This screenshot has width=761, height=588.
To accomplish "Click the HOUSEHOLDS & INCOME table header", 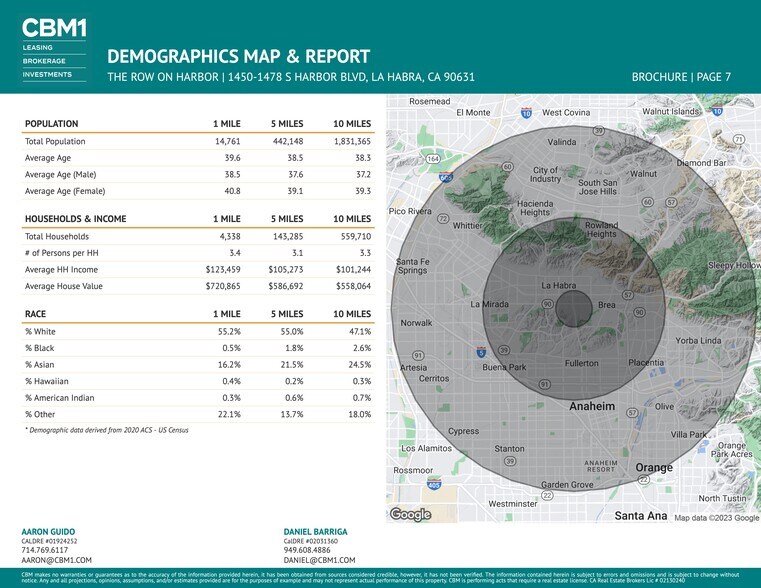I will coord(75,219).
